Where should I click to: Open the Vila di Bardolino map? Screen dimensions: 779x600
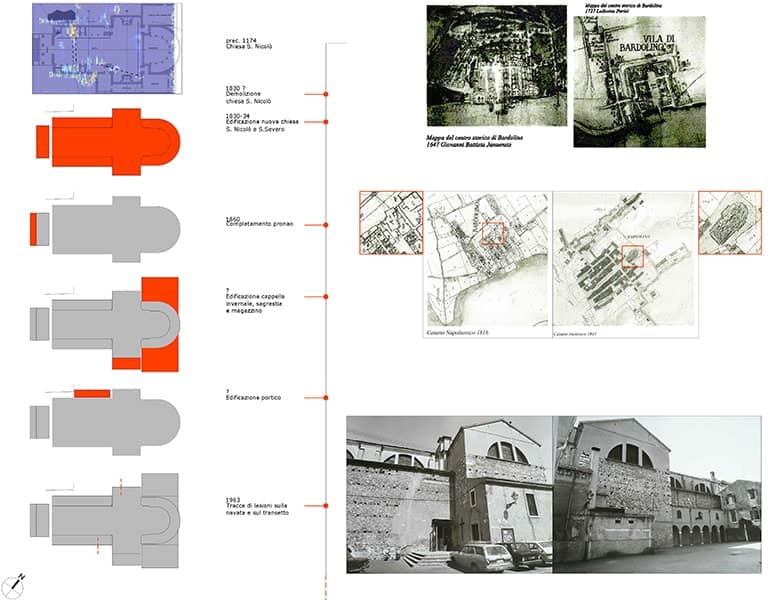click(638, 80)
